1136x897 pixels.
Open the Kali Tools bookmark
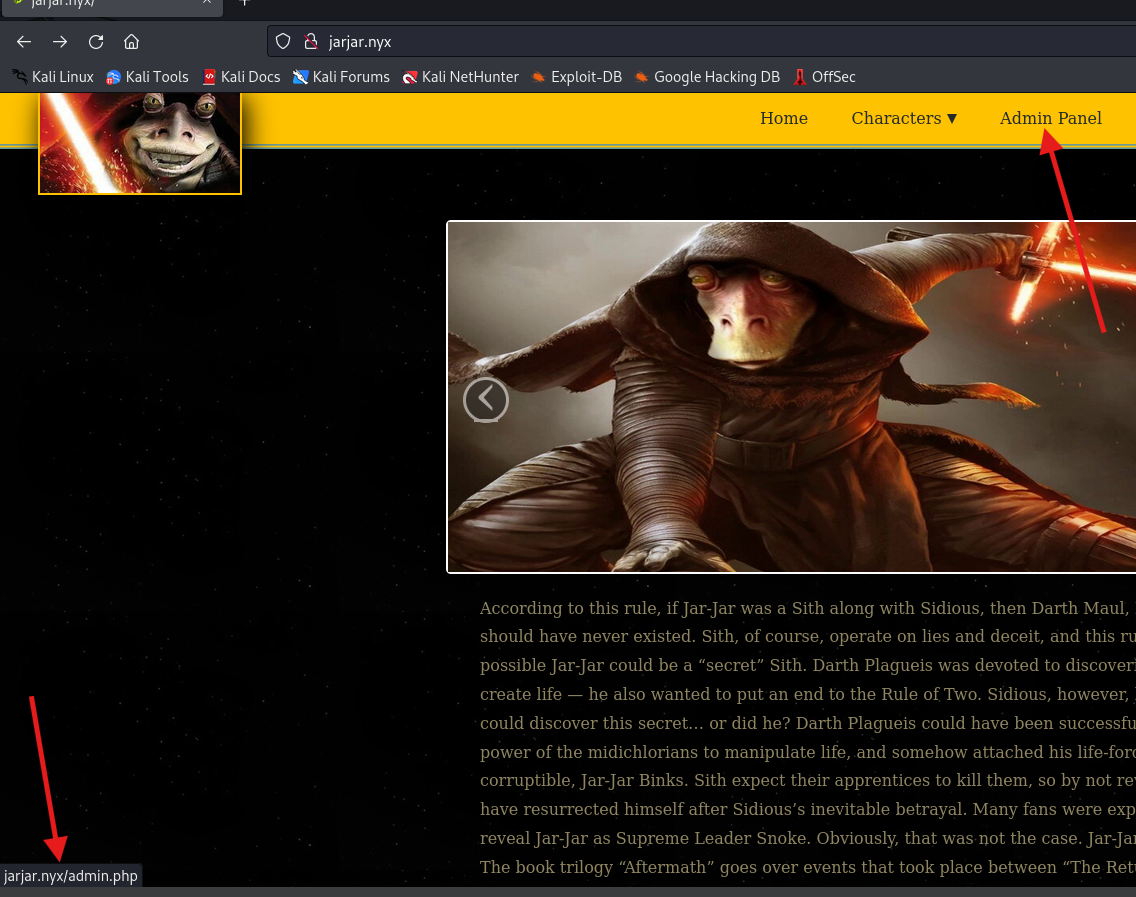click(147, 77)
